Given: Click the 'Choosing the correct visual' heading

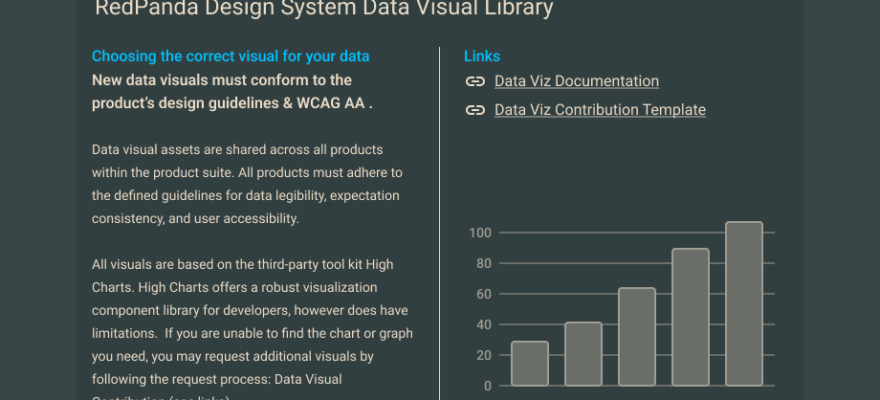Looking at the screenshot, I should point(230,57).
